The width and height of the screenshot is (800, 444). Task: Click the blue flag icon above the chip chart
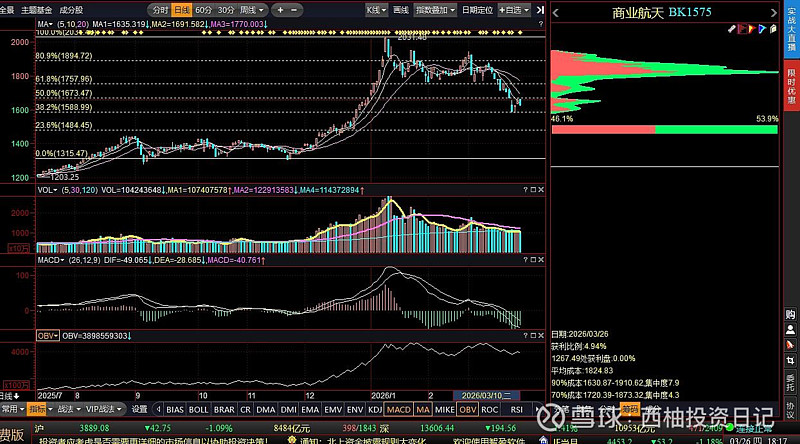click(x=762, y=29)
